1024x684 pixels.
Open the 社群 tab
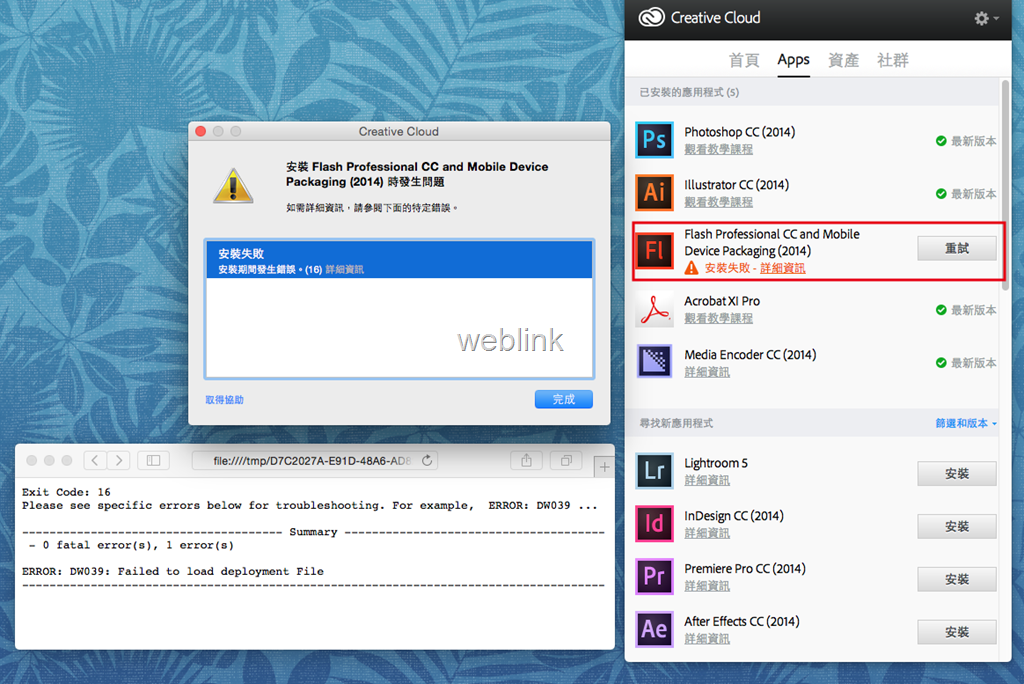point(893,61)
